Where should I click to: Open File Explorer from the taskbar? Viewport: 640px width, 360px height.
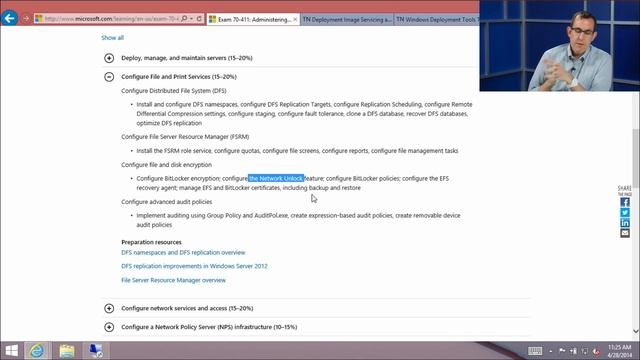[x=67, y=351]
